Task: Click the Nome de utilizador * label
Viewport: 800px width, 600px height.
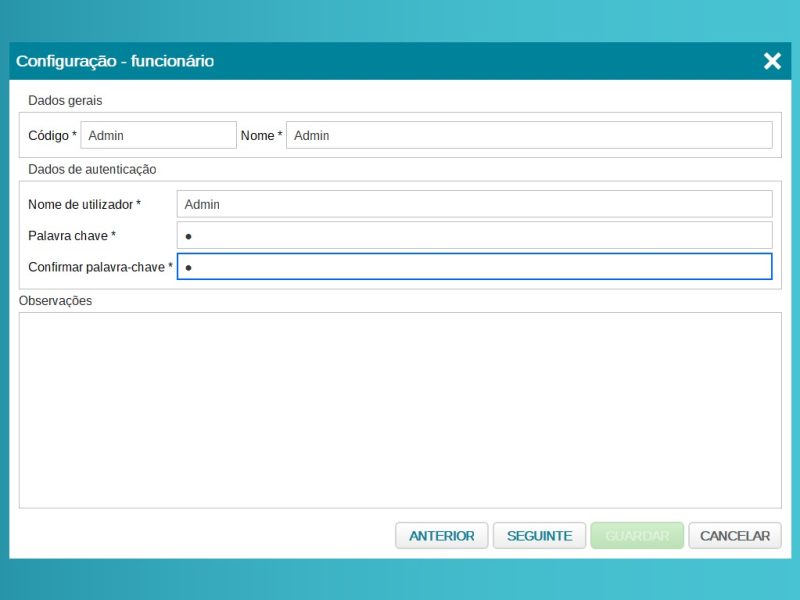Action: point(84,204)
